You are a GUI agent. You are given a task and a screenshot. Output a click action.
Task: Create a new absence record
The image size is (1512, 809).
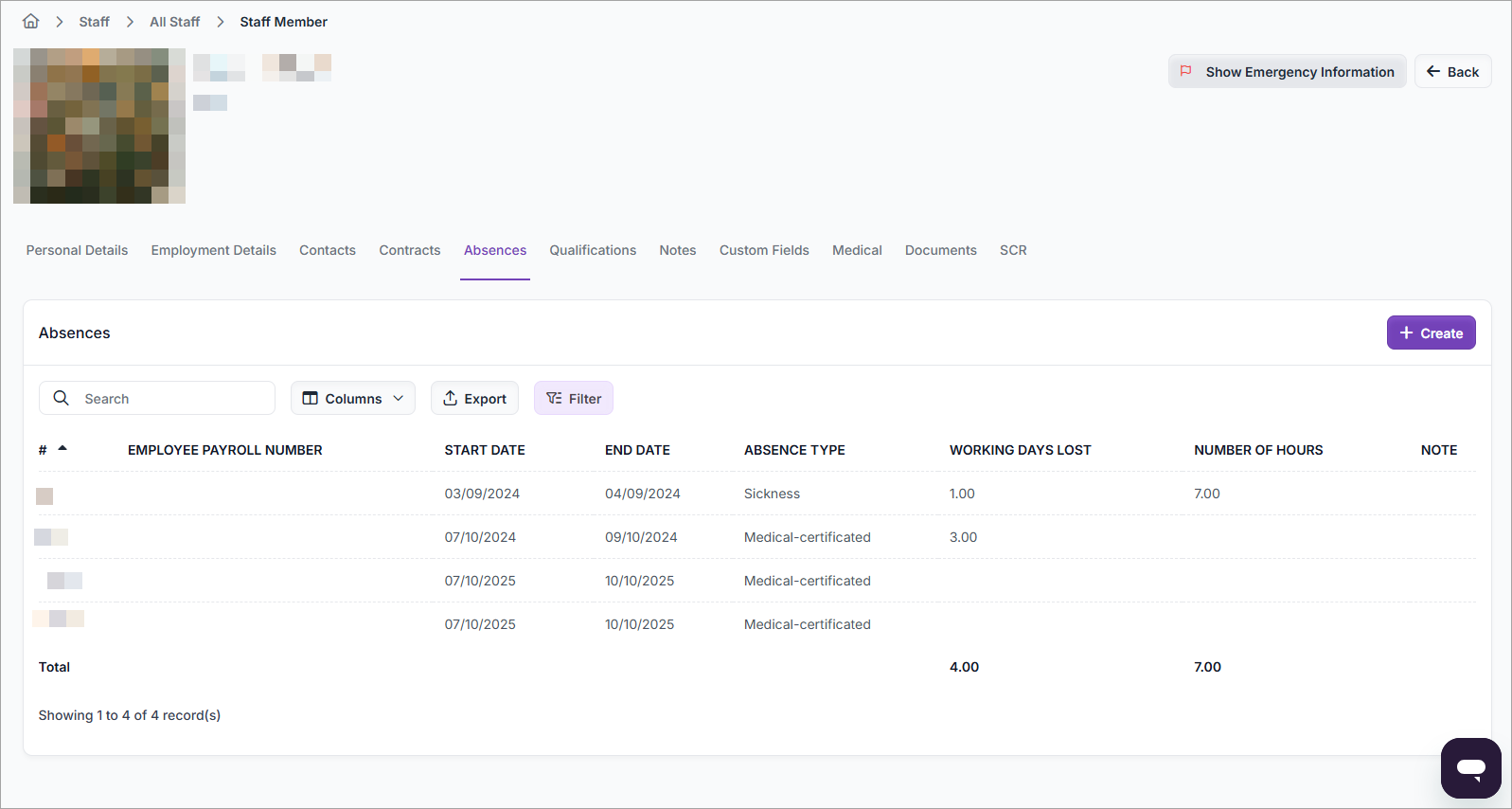1431,333
